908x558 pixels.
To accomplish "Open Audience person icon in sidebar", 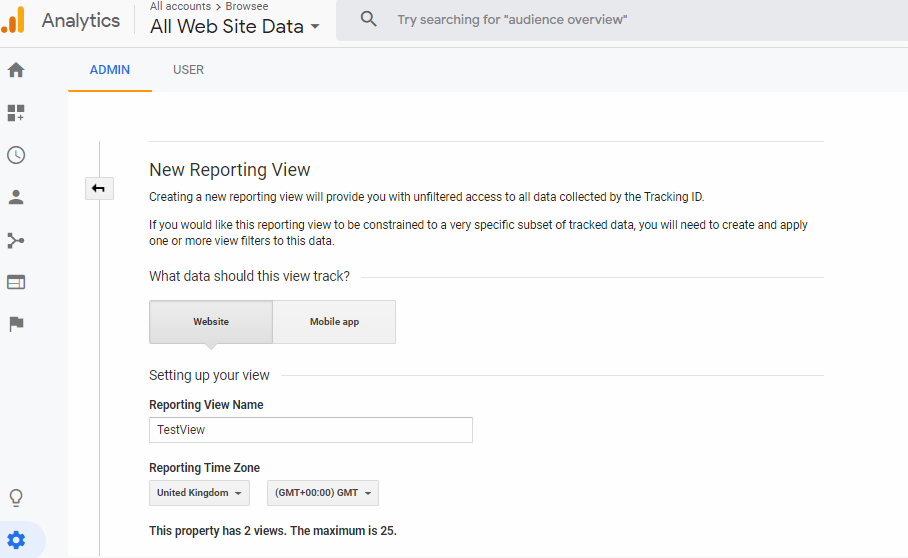I will click(16, 197).
